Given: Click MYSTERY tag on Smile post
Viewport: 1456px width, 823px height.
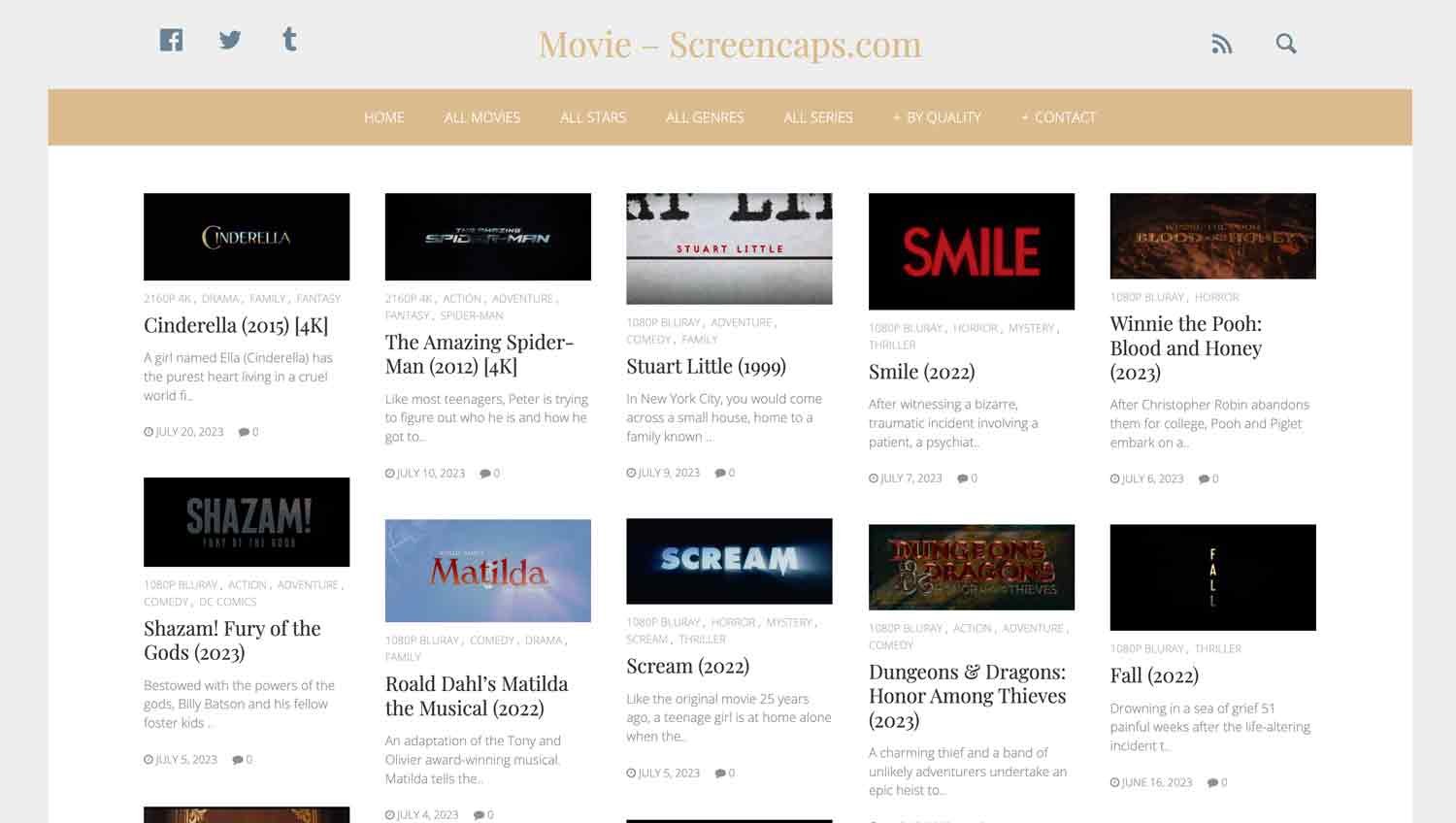Looking at the screenshot, I should click(1031, 328).
